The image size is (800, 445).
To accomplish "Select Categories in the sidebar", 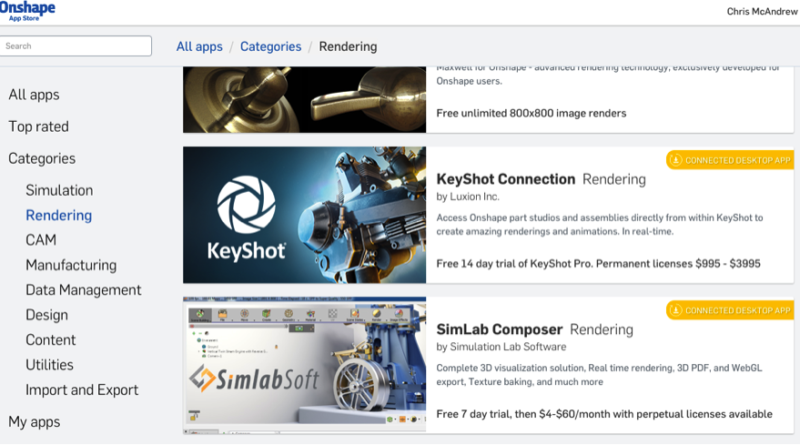I will point(42,159).
